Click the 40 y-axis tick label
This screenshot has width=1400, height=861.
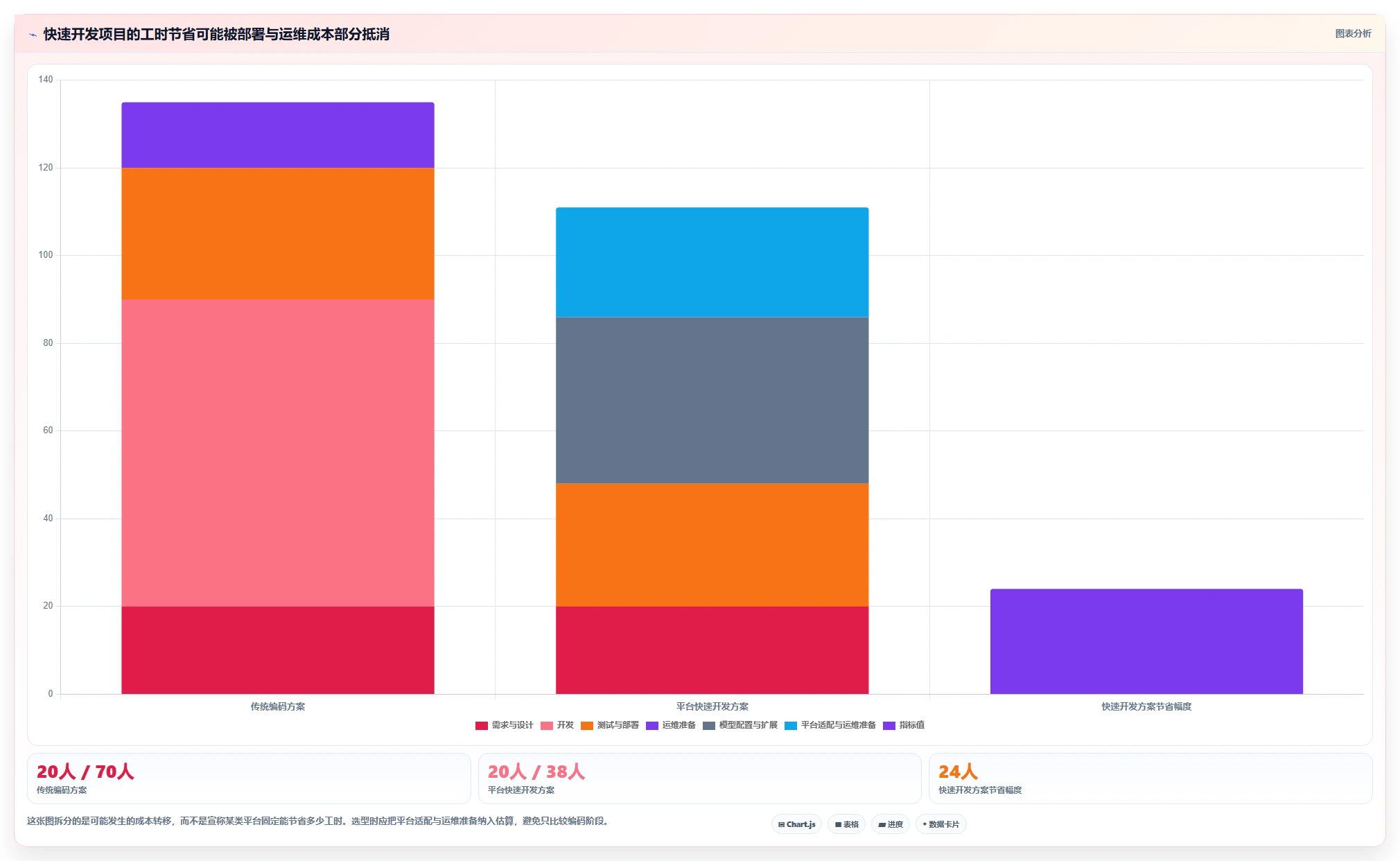click(x=48, y=519)
